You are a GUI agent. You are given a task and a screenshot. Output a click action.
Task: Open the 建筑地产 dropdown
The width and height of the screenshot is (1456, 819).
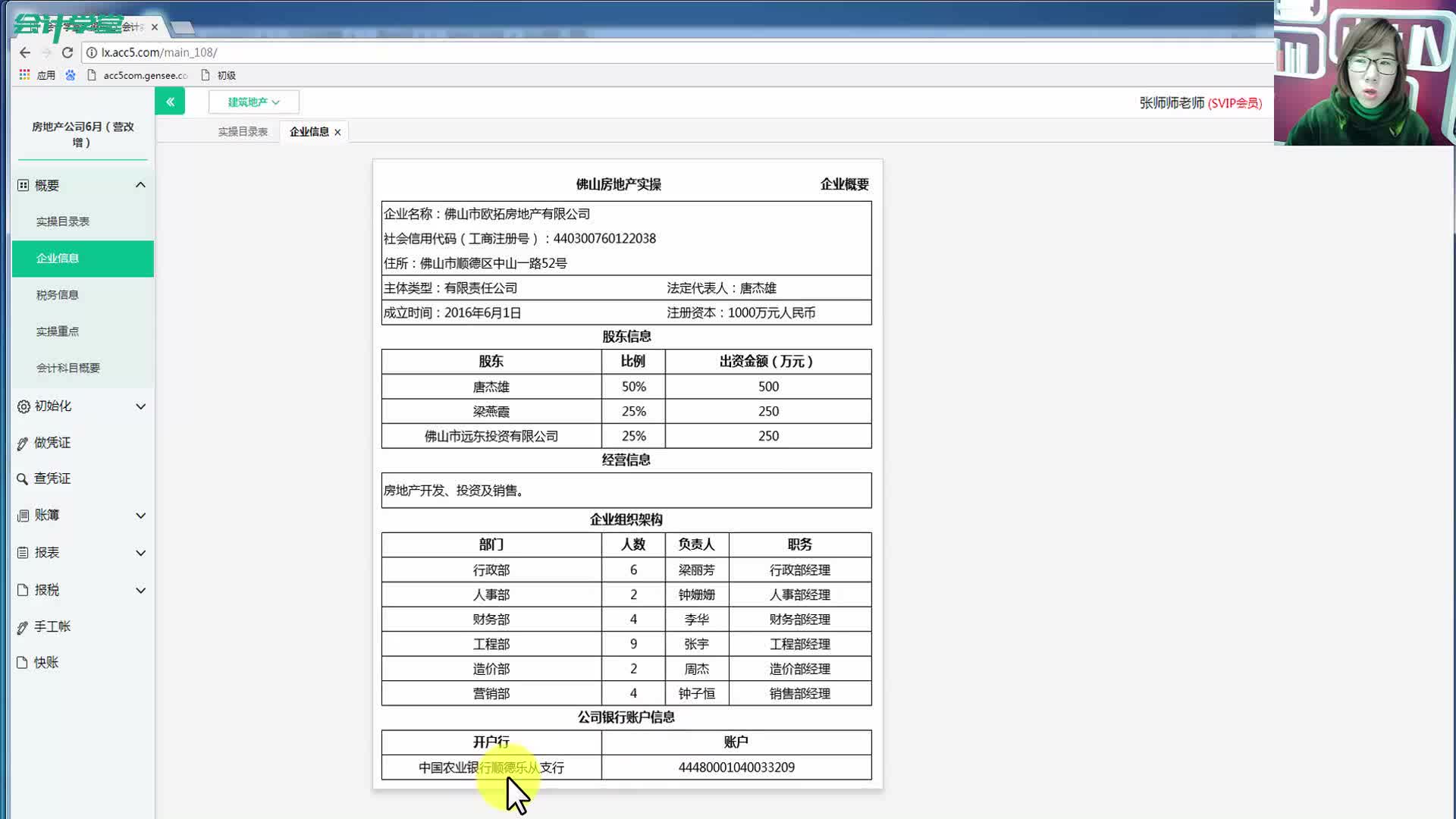[x=253, y=101]
